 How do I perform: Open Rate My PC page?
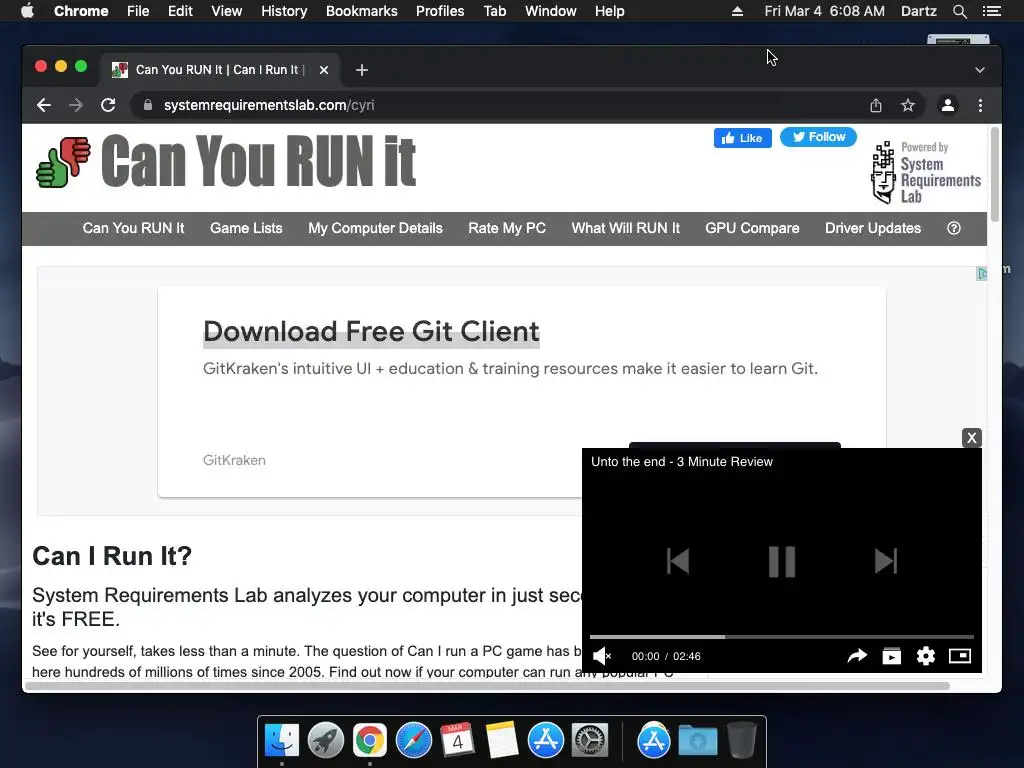coord(507,228)
